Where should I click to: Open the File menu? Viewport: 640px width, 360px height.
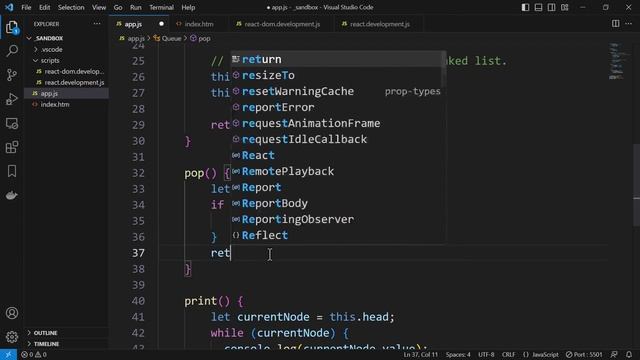click(26, 7)
